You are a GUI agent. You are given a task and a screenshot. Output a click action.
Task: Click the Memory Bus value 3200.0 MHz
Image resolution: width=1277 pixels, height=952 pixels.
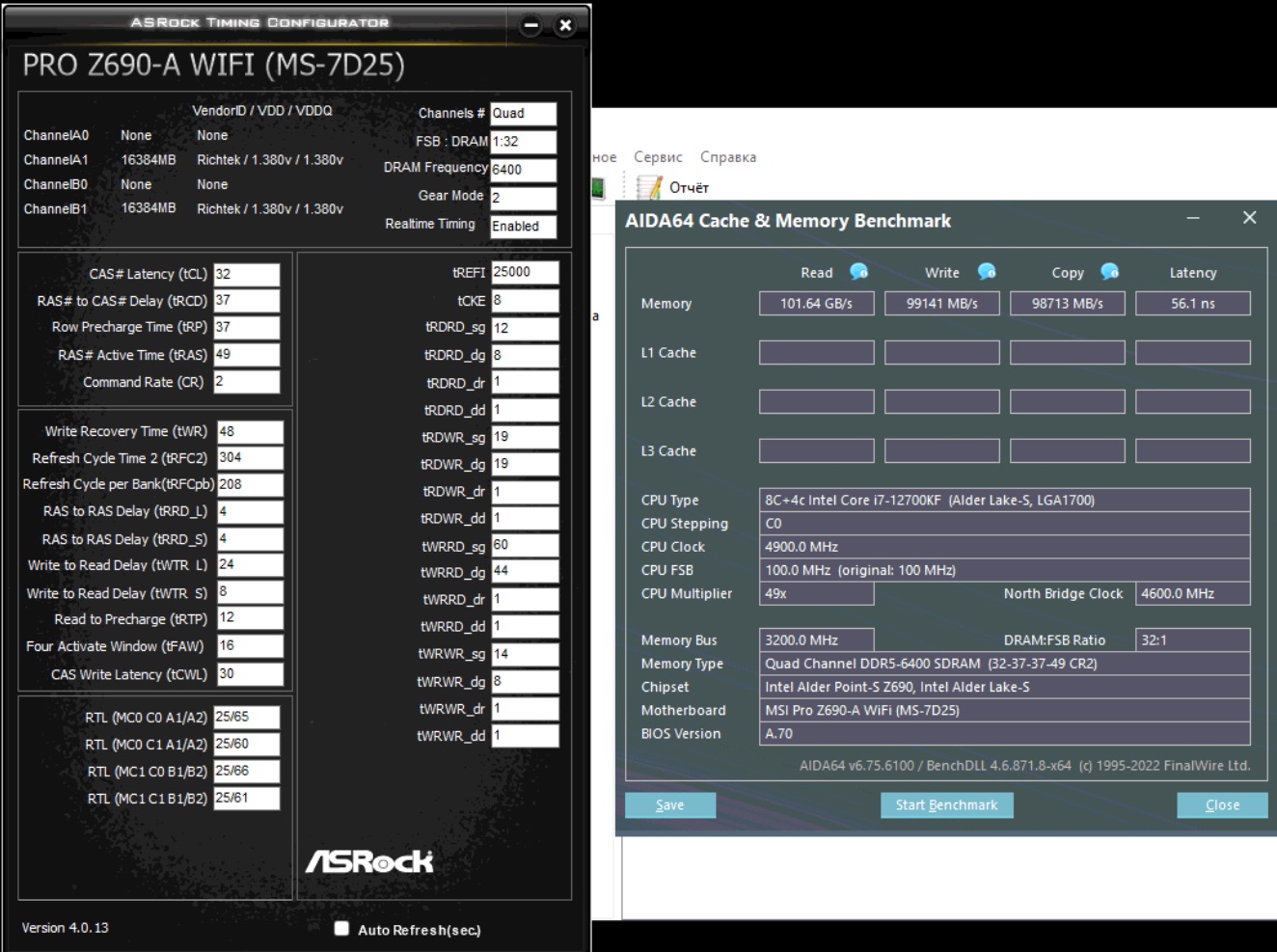tap(816, 639)
